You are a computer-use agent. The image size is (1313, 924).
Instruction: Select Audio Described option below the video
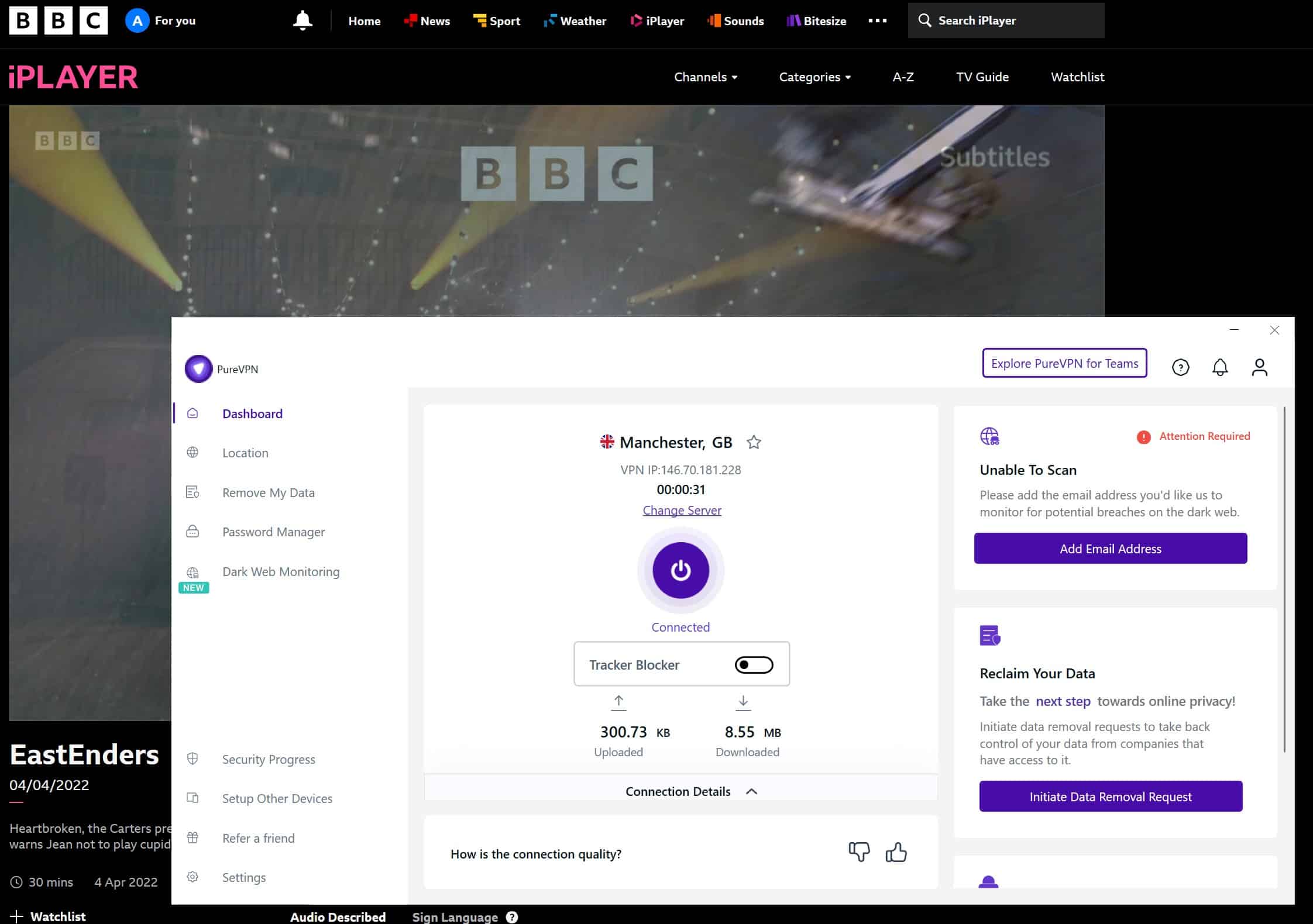point(338,916)
